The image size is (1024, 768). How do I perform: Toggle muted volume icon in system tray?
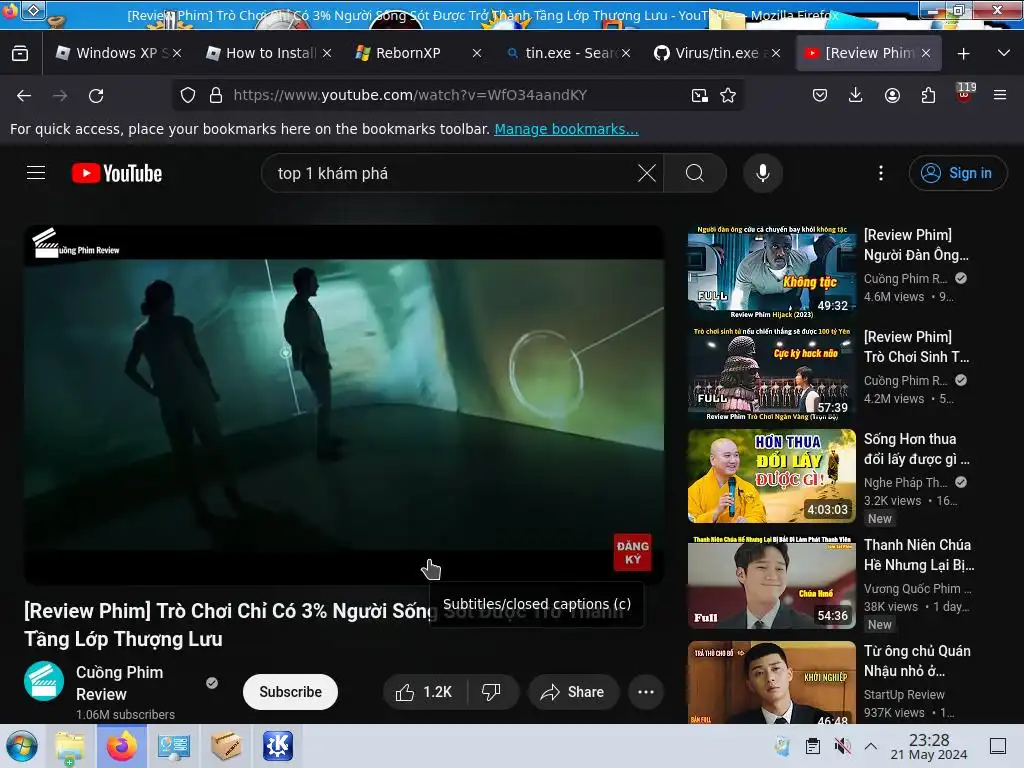click(842, 746)
